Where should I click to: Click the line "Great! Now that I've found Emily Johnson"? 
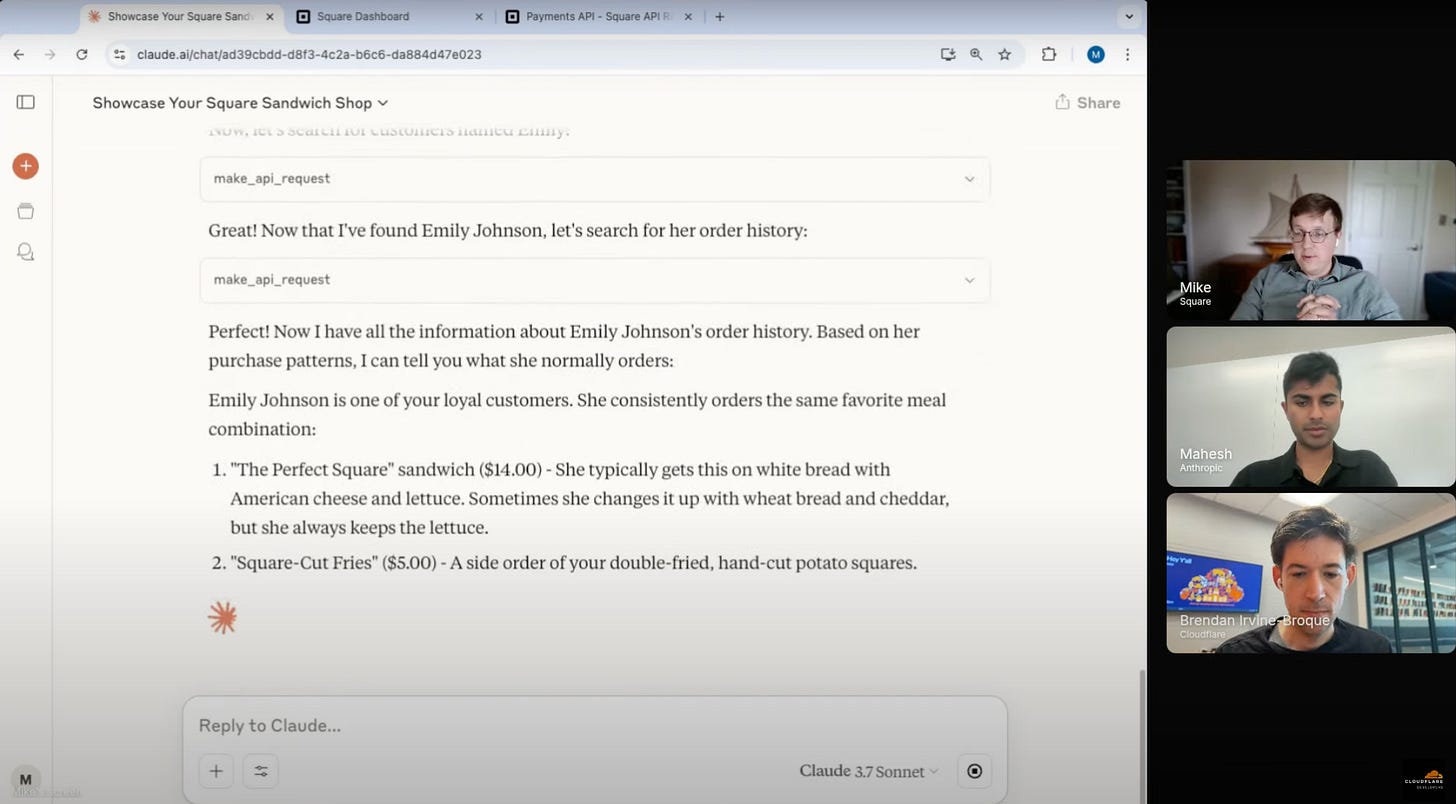[x=507, y=230]
